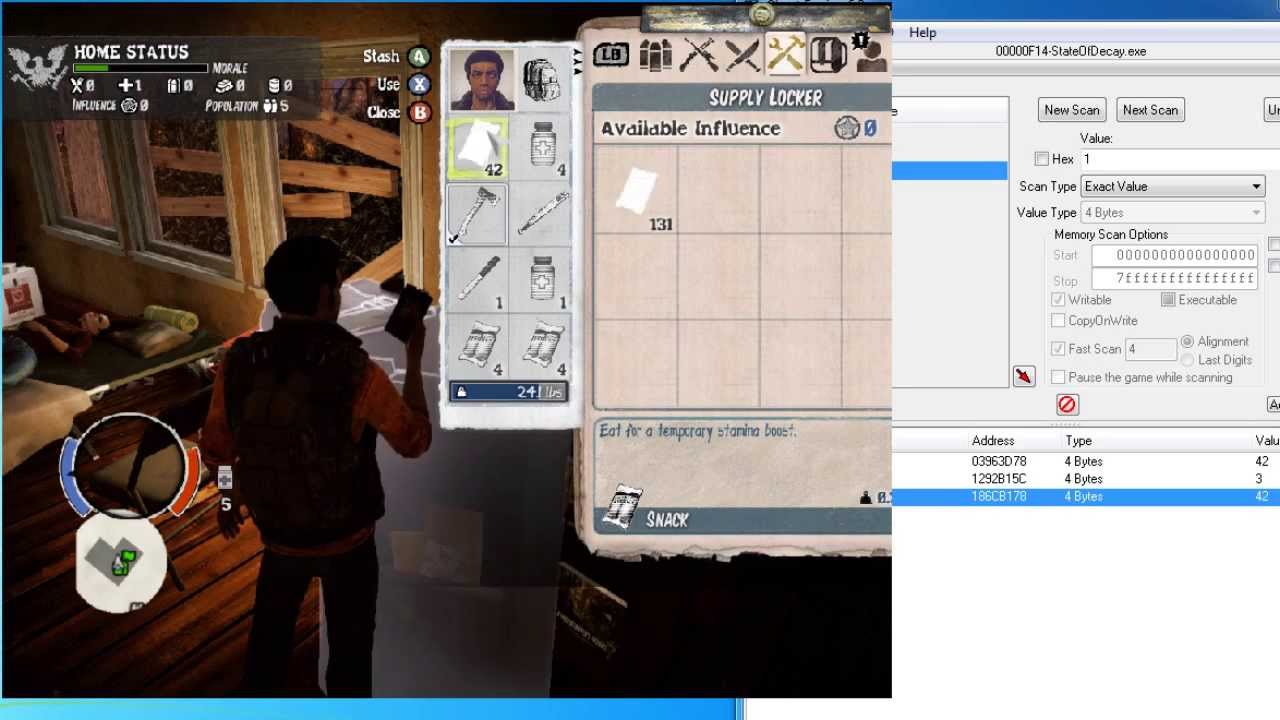Click the influence star icon in Supply Locker

pos(847,128)
